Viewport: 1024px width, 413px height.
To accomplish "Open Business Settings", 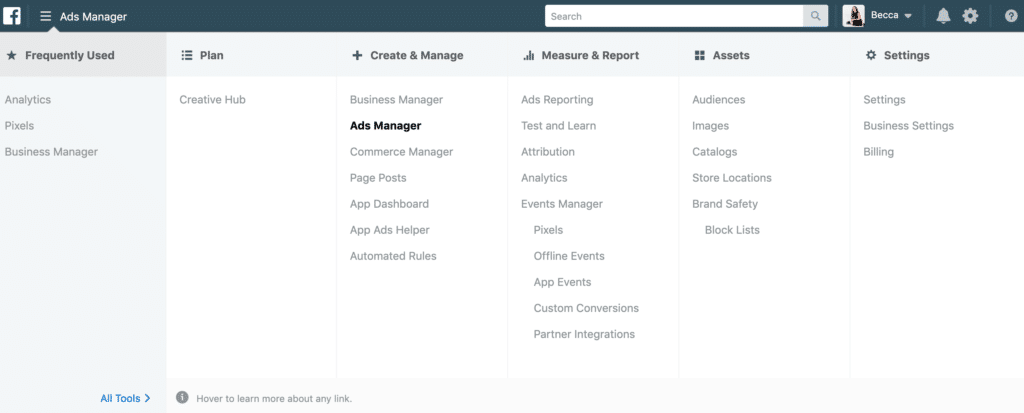I will [x=908, y=125].
